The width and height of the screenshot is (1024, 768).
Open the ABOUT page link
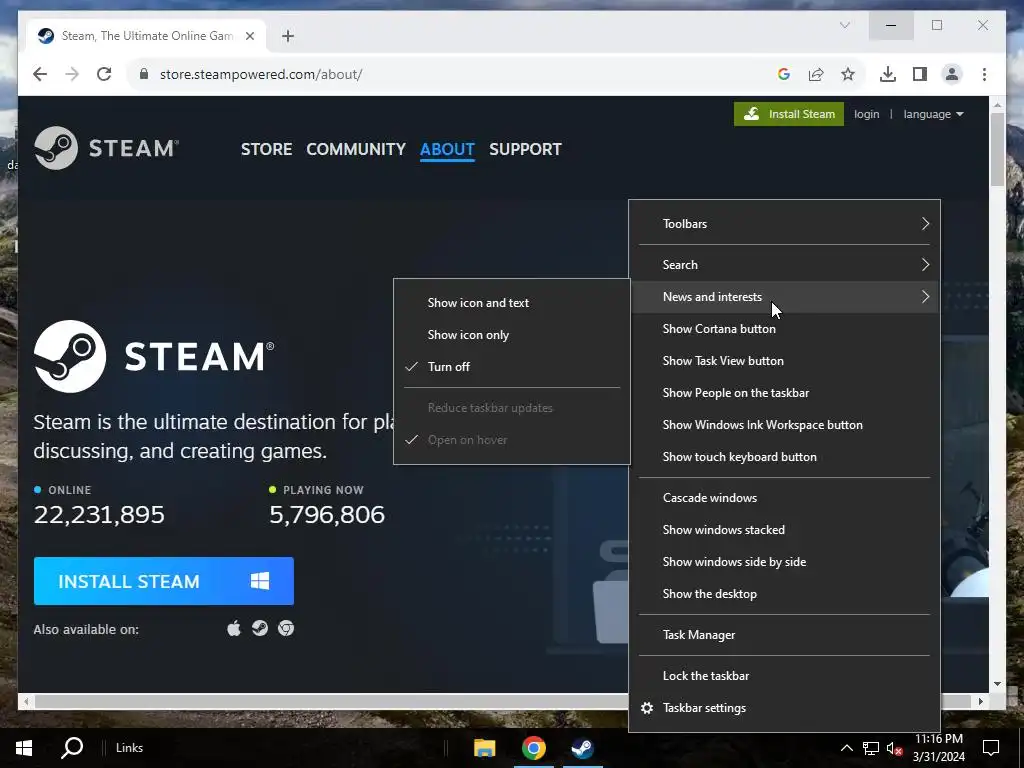click(x=447, y=149)
